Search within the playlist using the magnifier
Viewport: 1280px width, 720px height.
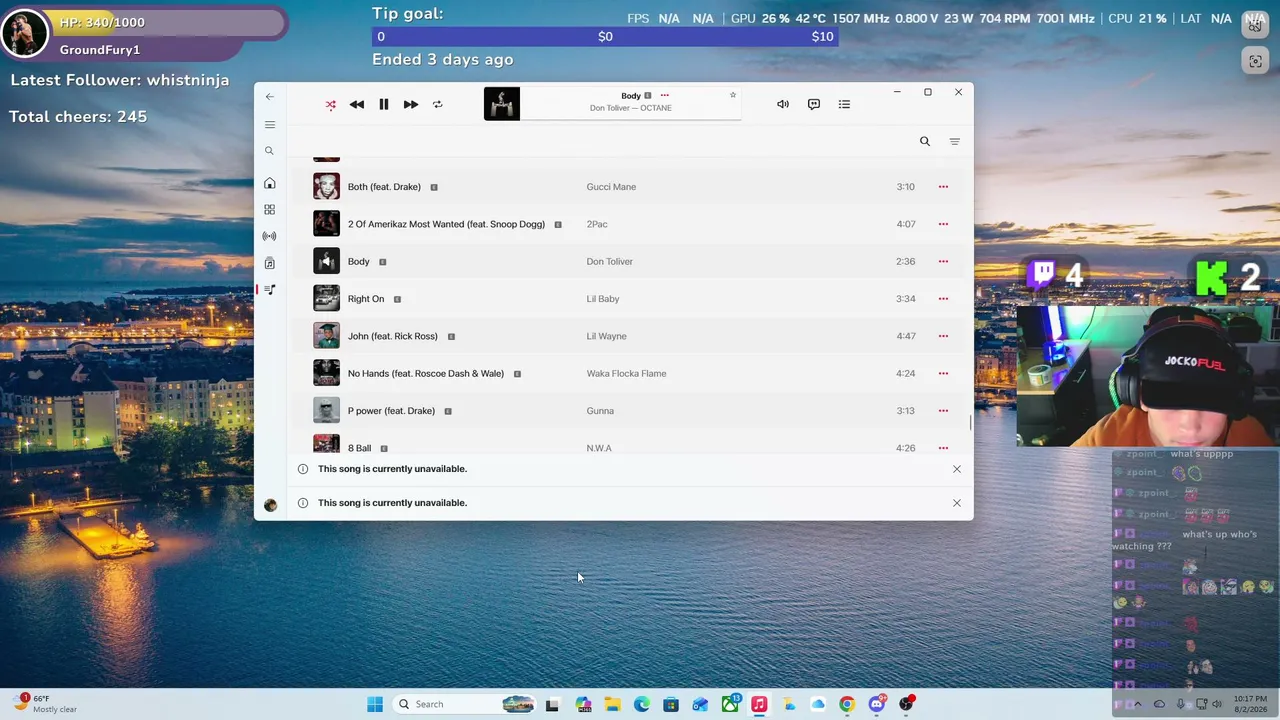point(925,142)
